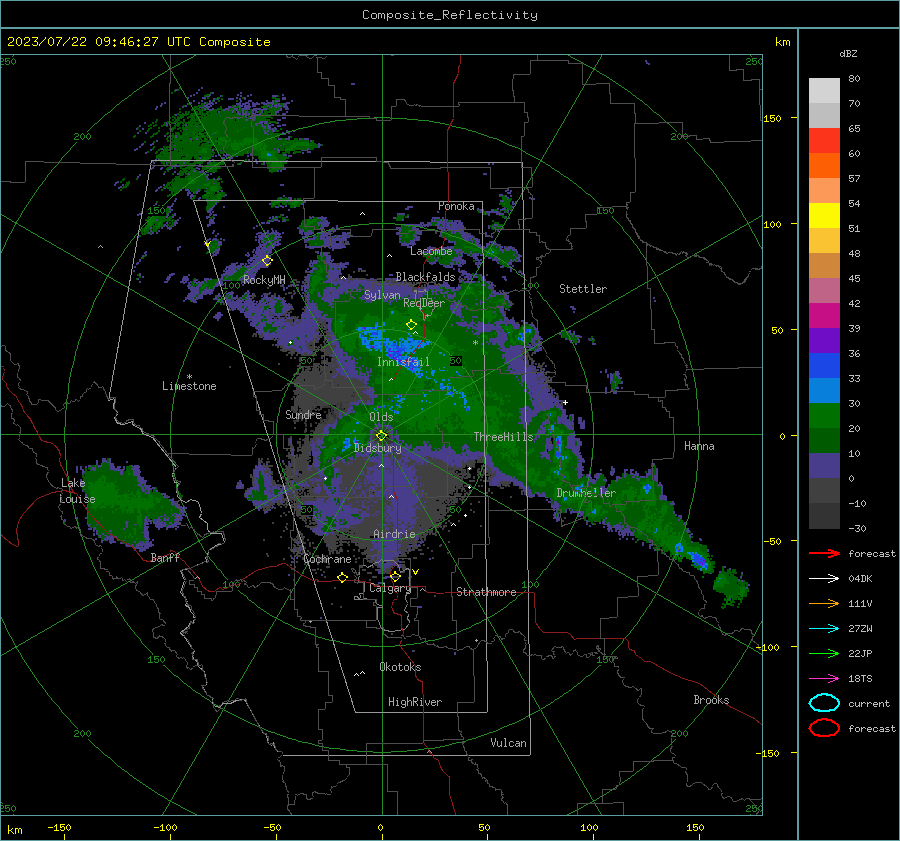
Task: Click the dark orange 60–57 dBZ swatch
Action: [x=824, y=165]
